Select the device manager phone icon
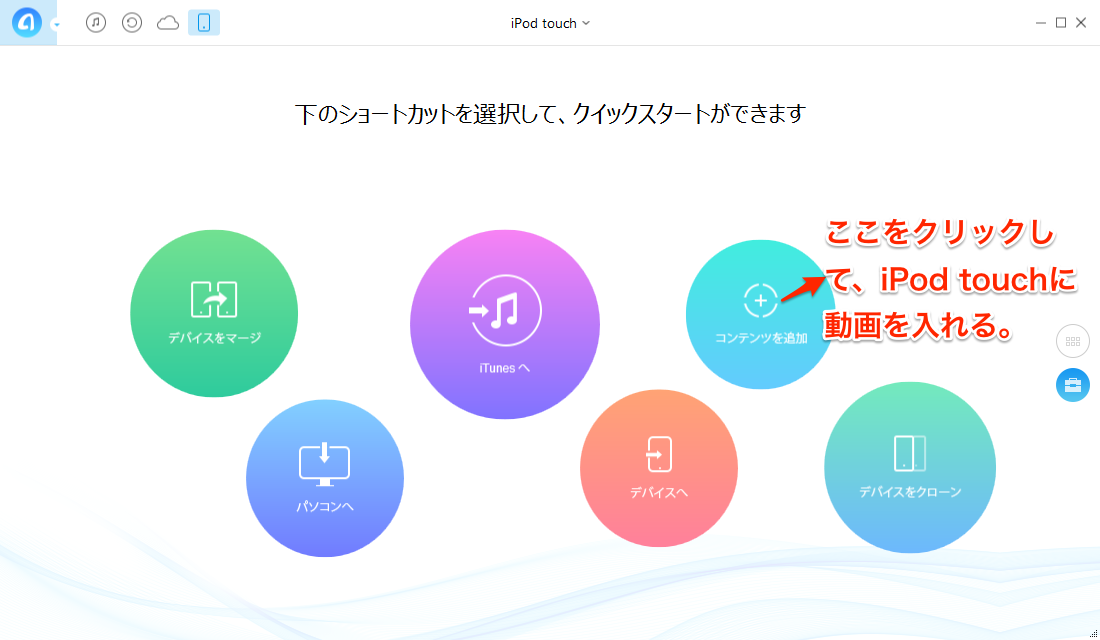 [x=204, y=22]
